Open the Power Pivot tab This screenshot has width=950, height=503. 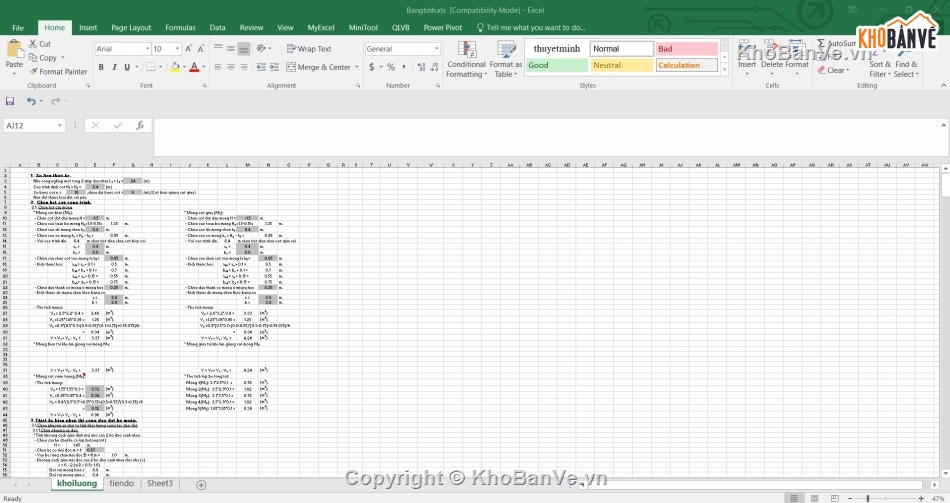pos(442,27)
